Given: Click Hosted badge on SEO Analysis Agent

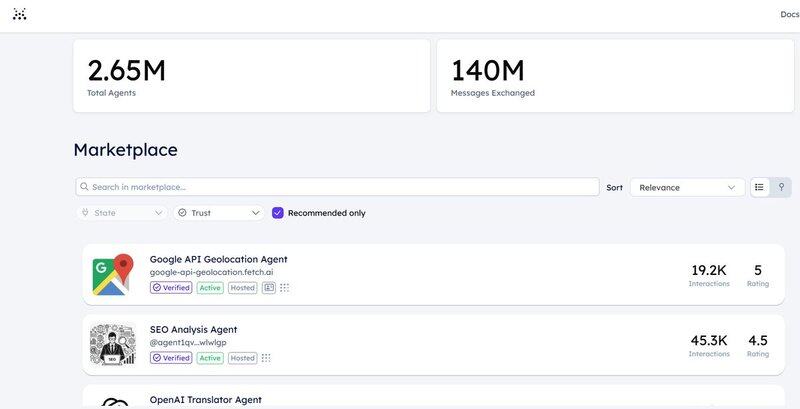Looking at the screenshot, I should (242, 358).
